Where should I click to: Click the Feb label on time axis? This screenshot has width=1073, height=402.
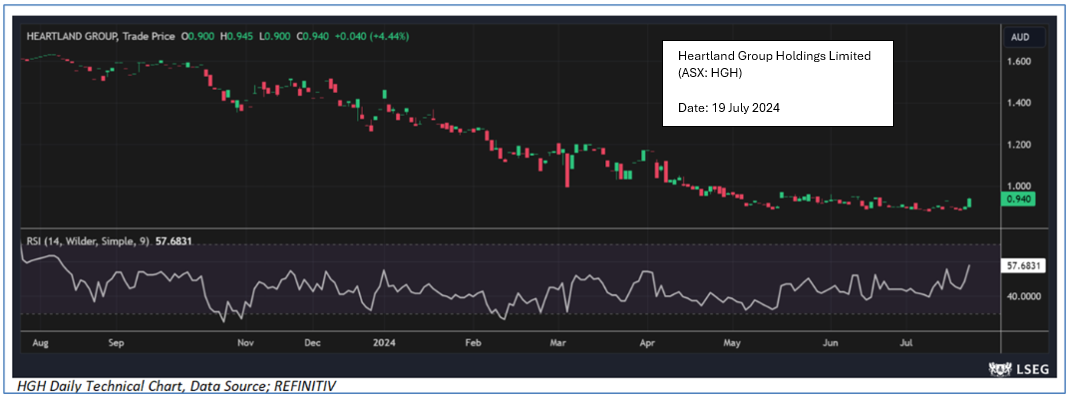(475, 341)
